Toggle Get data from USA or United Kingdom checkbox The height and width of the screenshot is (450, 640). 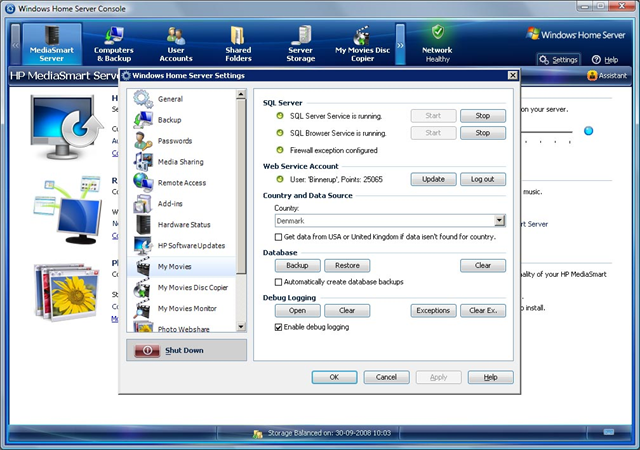click(278, 237)
